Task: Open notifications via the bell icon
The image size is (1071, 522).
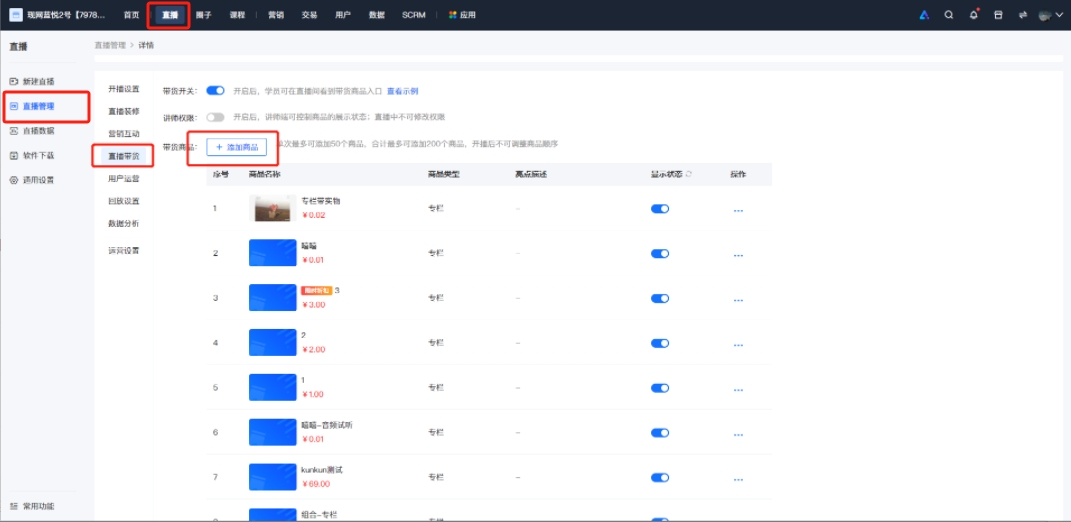Action: click(x=973, y=15)
